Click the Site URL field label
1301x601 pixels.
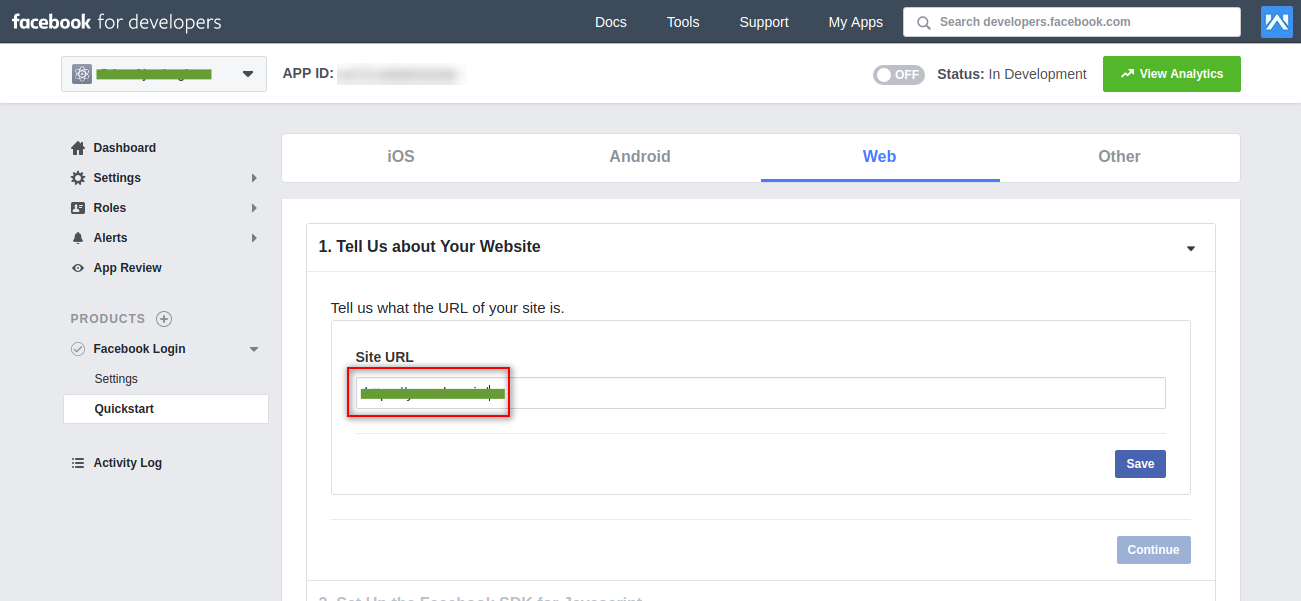[x=384, y=357]
